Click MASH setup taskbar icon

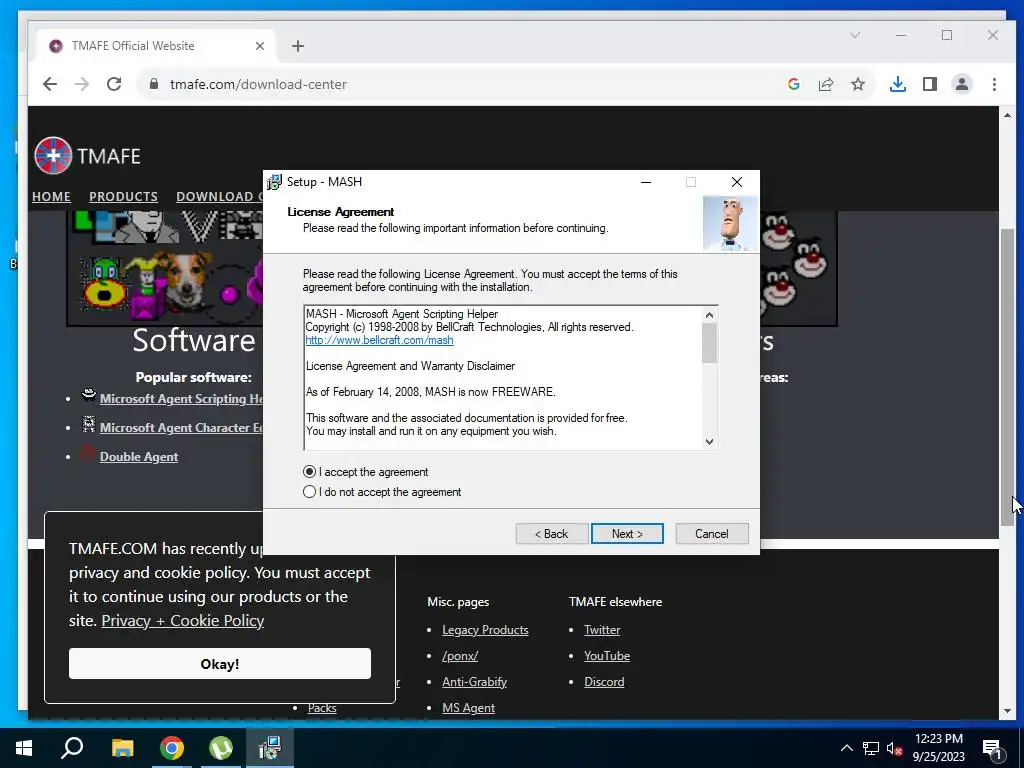[270, 748]
